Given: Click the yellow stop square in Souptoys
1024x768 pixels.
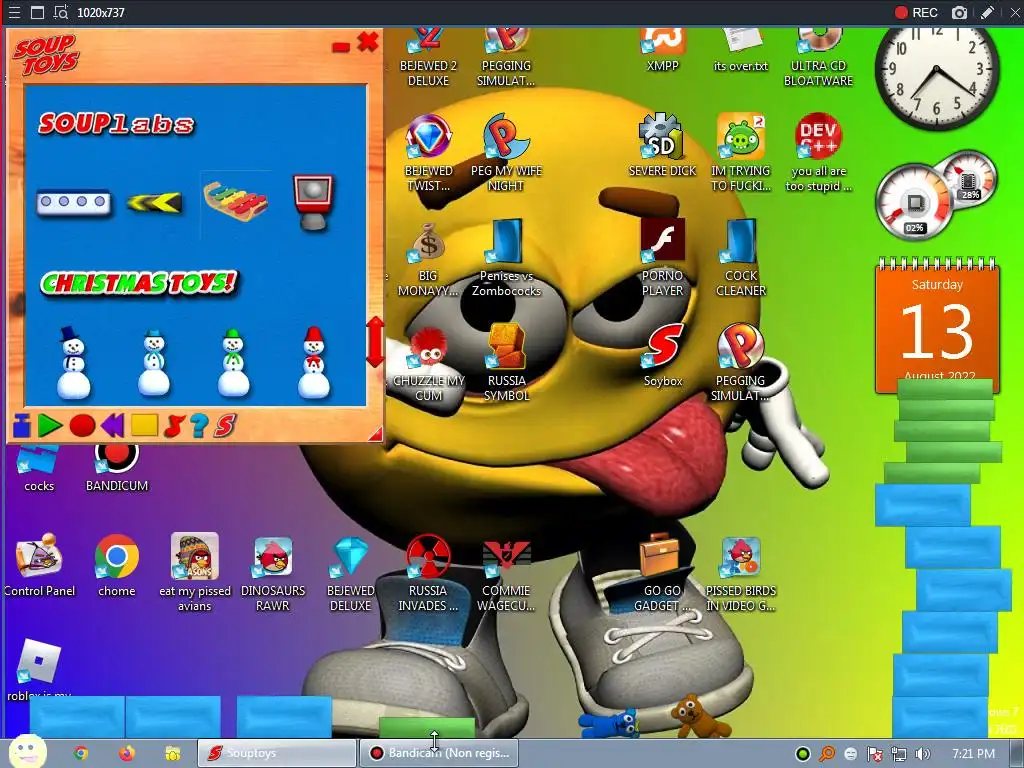Looking at the screenshot, I should pos(144,425).
